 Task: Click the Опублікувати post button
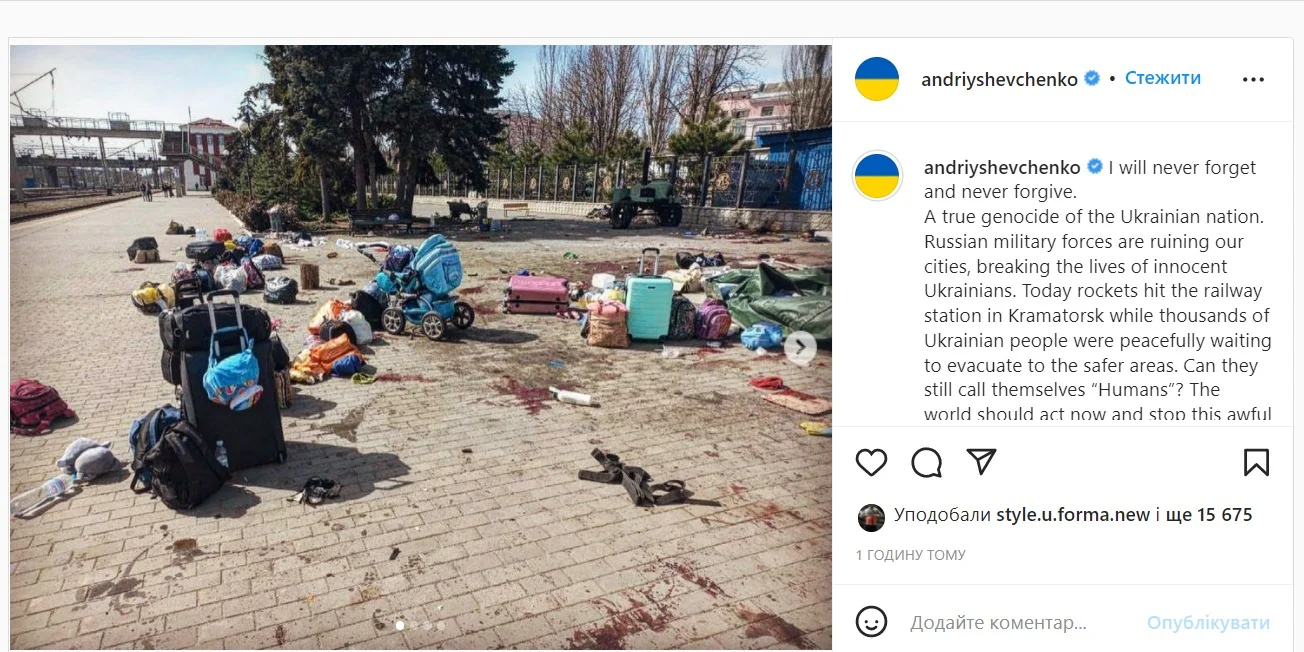tap(1208, 623)
